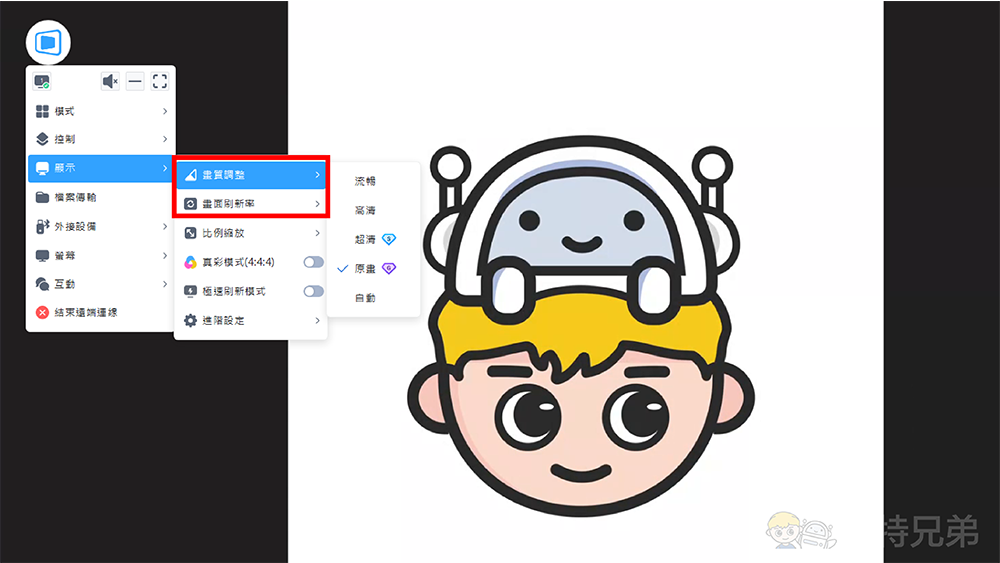Open the 模式 submenu
The image size is (1000, 563).
tap(100, 111)
